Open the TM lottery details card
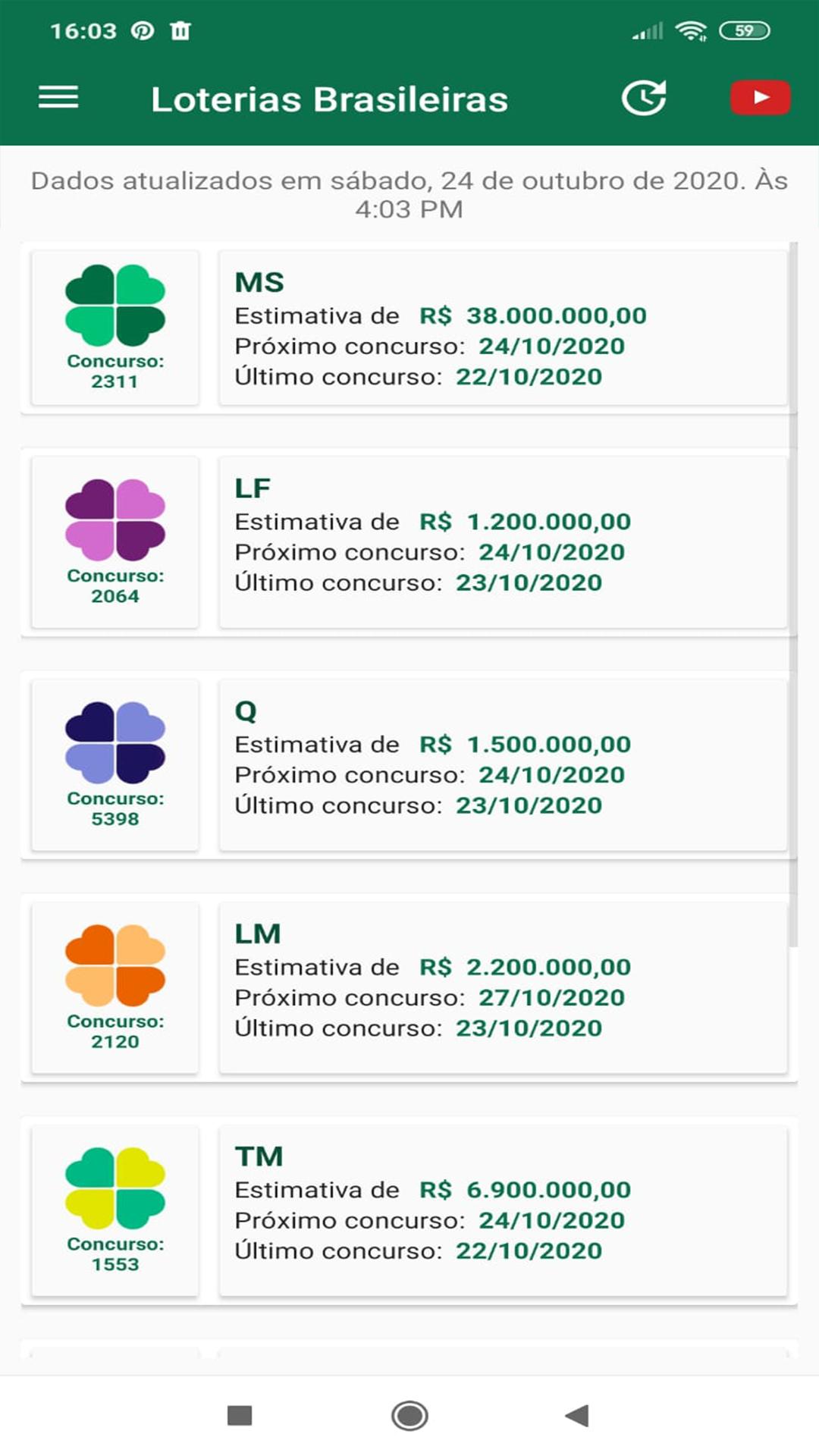Screen dimensions: 819x1456 [503, 1210]
